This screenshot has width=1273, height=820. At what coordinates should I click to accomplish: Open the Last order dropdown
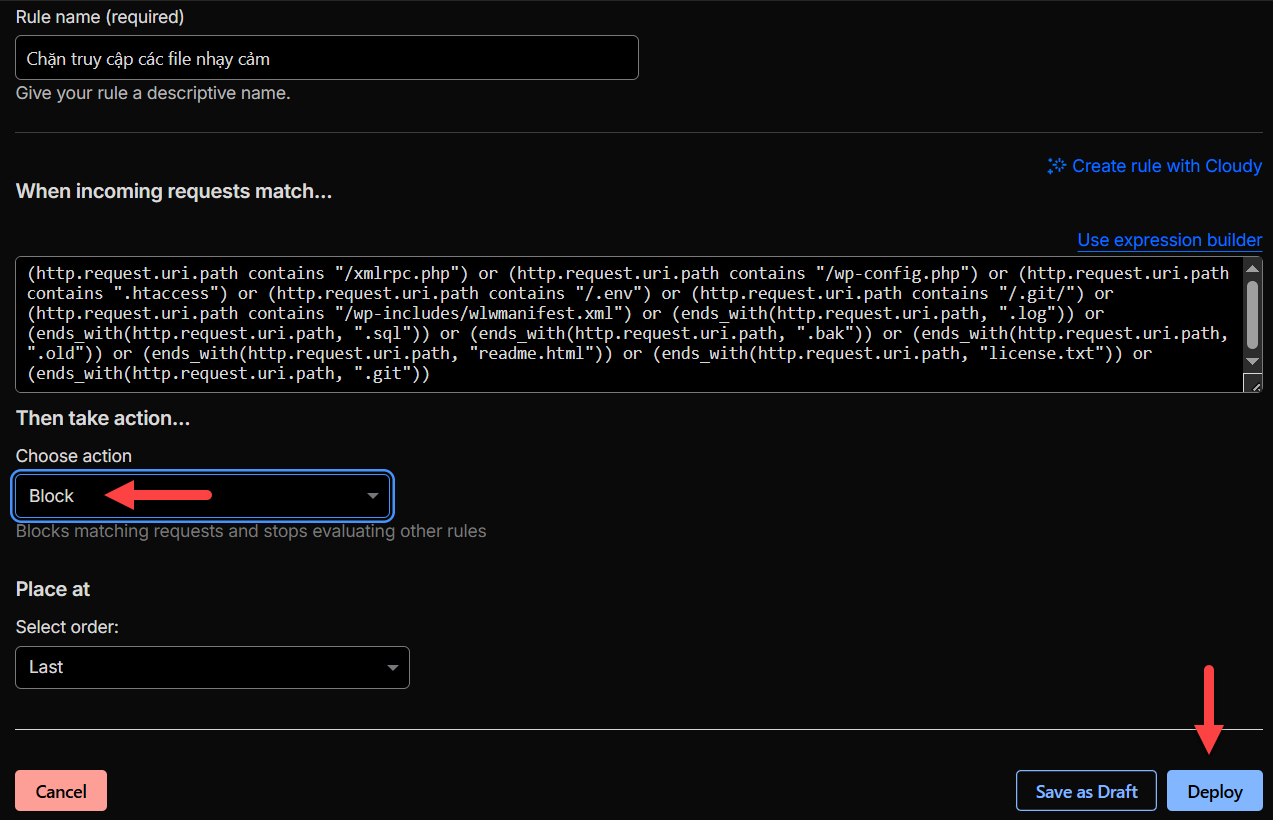tap(212, 668)
